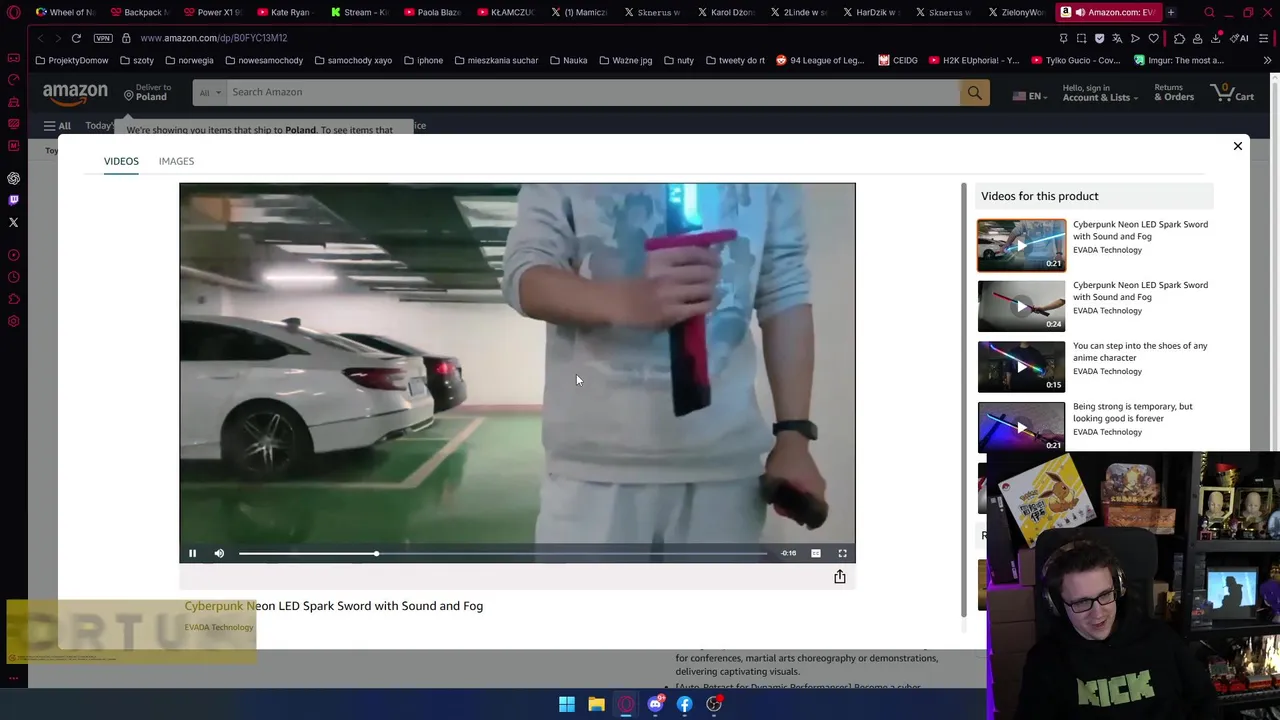Image resolution: width=1280 pixels, height=720 pixels.
Task: Open ChatGPT in Opera sidebar
Action: 14,178
